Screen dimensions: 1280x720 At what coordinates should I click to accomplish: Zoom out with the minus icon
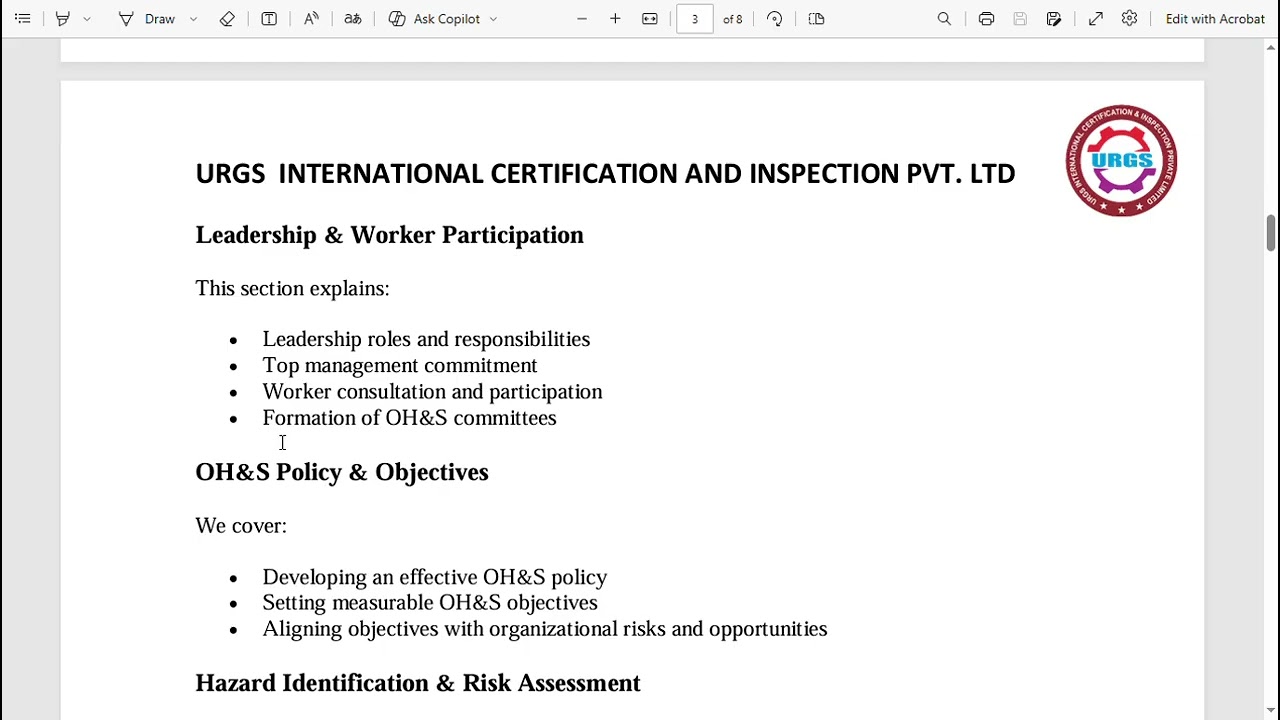click(x=581, y=19)
